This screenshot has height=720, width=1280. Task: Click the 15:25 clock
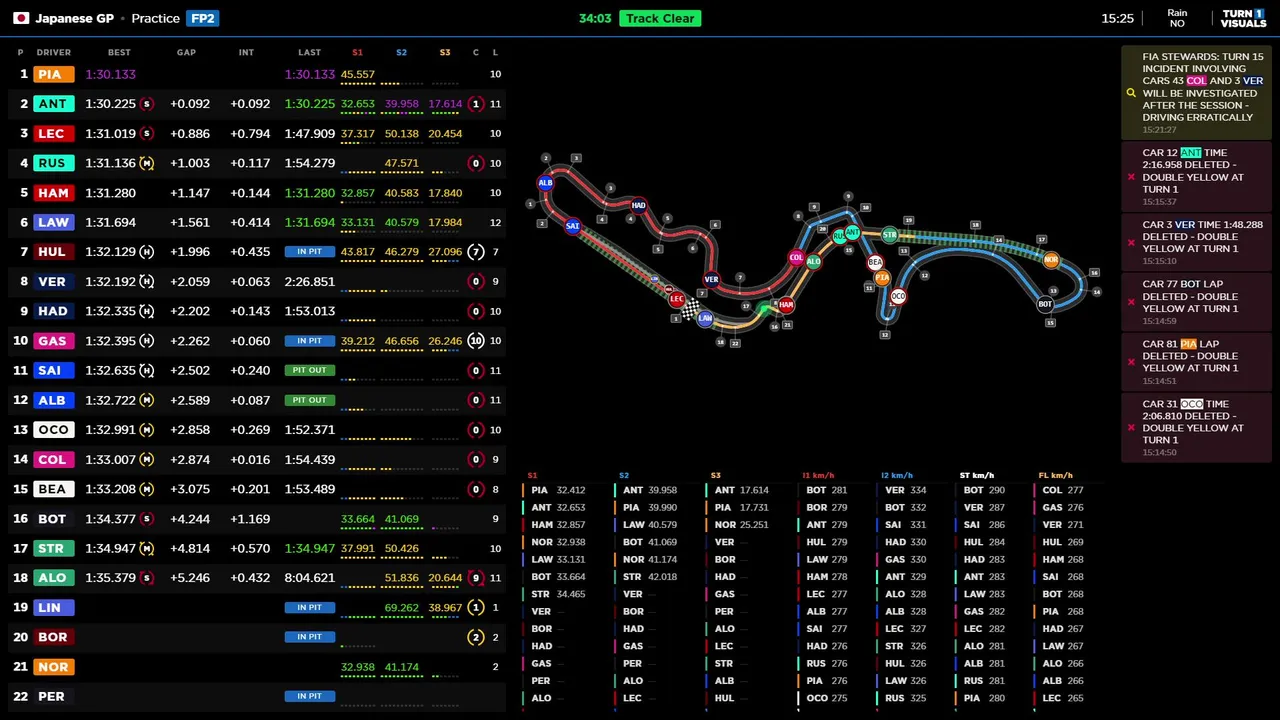point(1117,18)
